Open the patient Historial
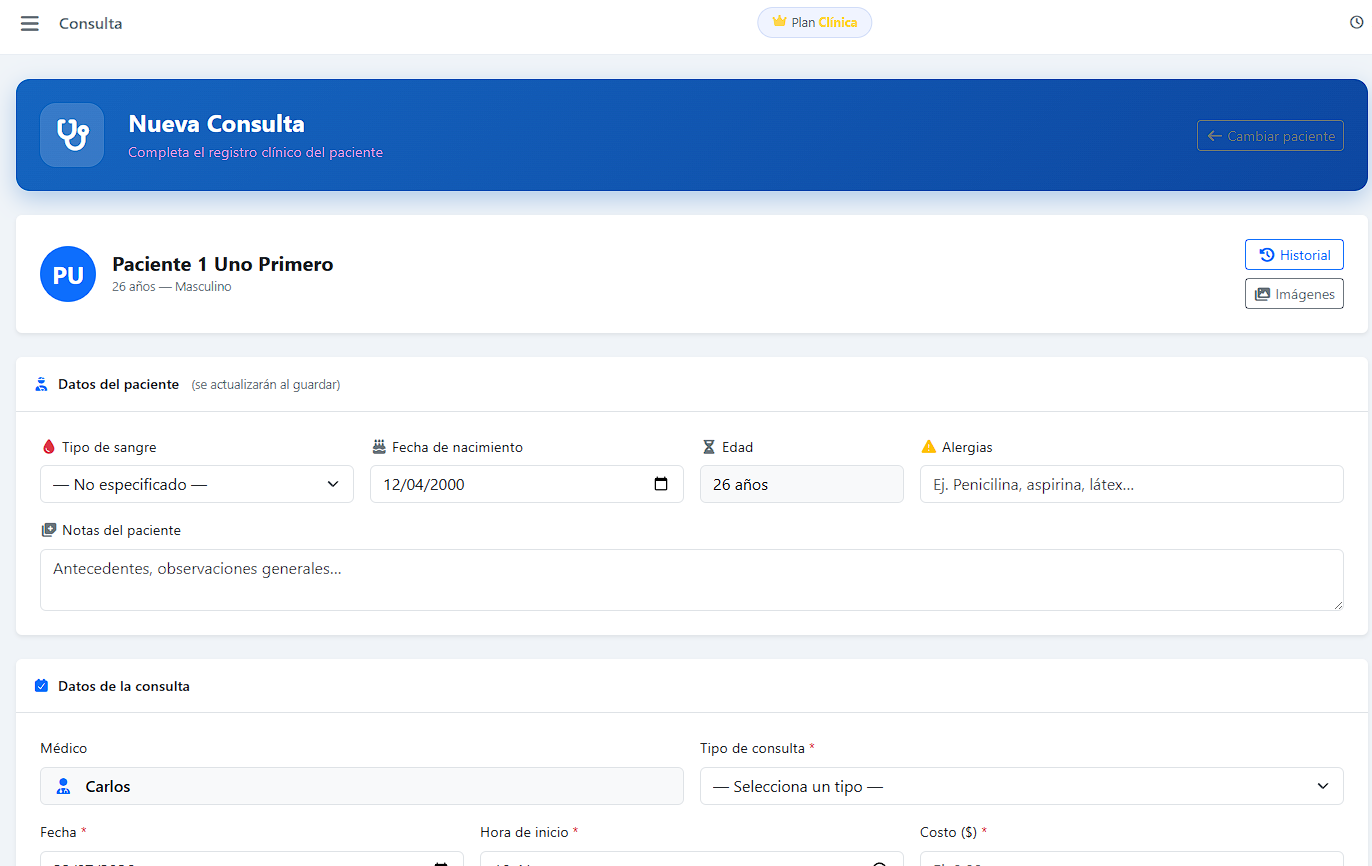 [1294, 255]
